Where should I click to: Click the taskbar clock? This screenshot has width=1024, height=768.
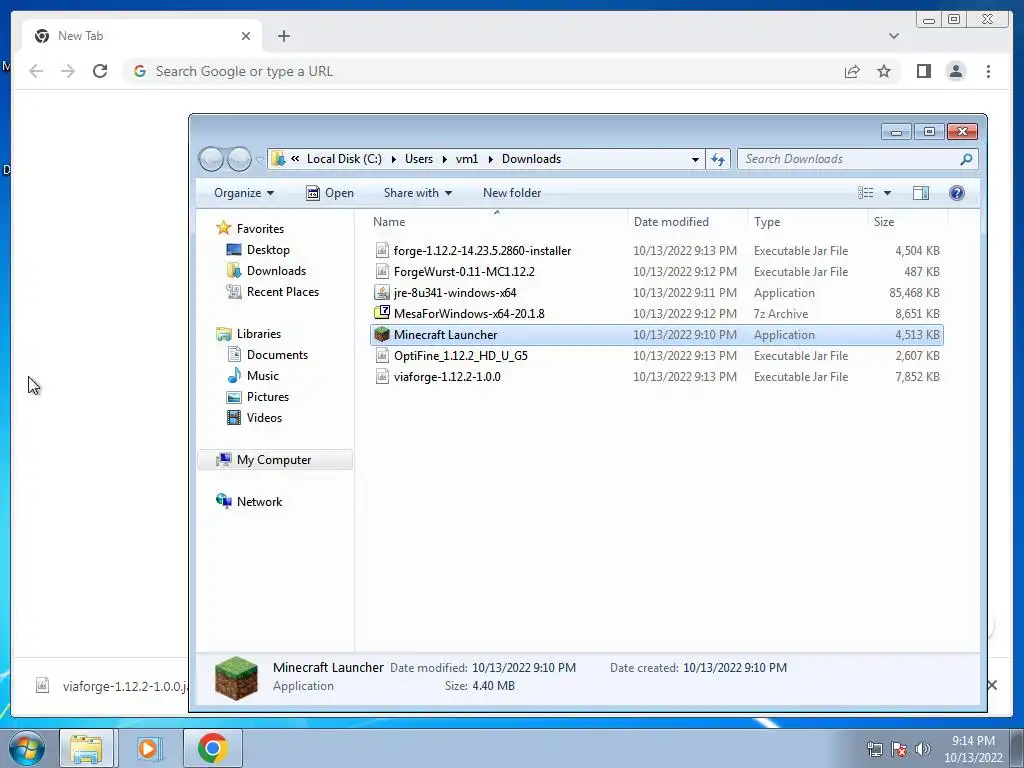coord(973,749)
